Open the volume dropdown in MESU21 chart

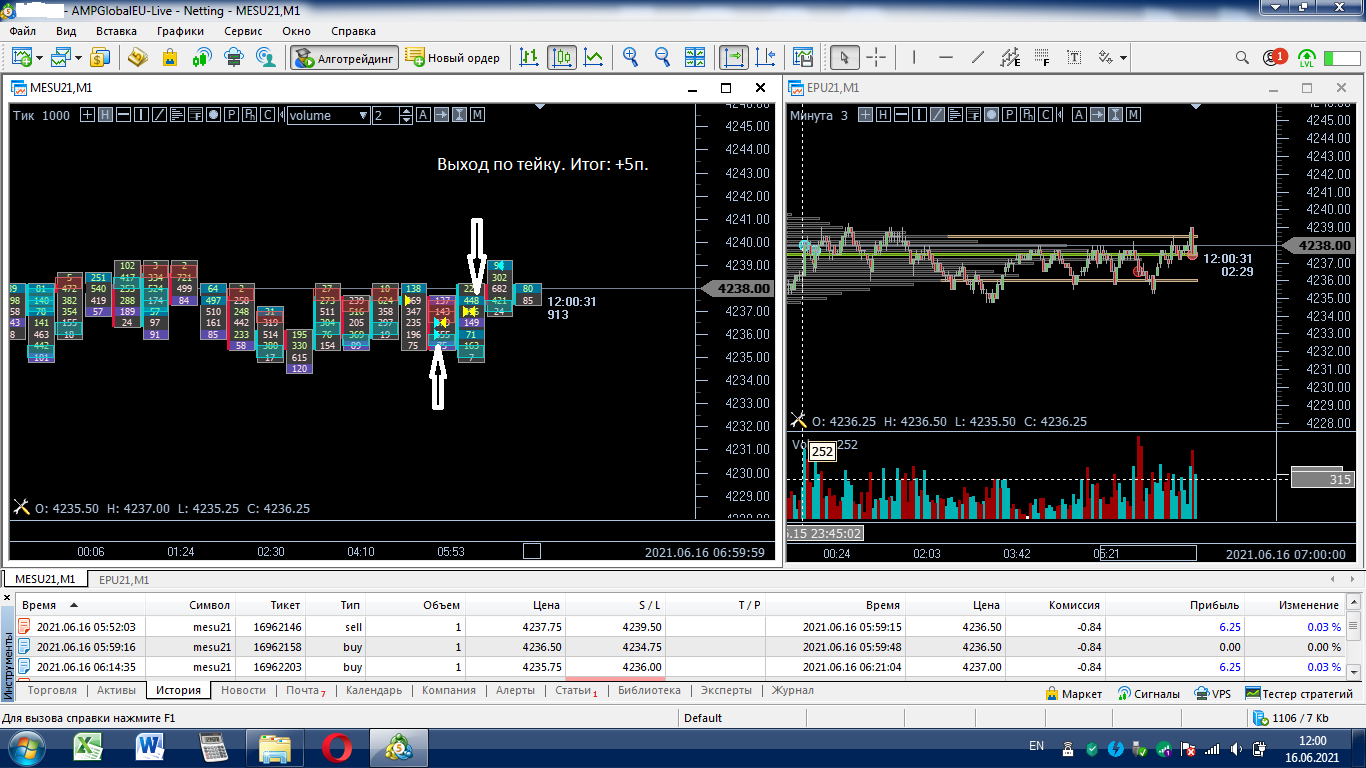329,115
